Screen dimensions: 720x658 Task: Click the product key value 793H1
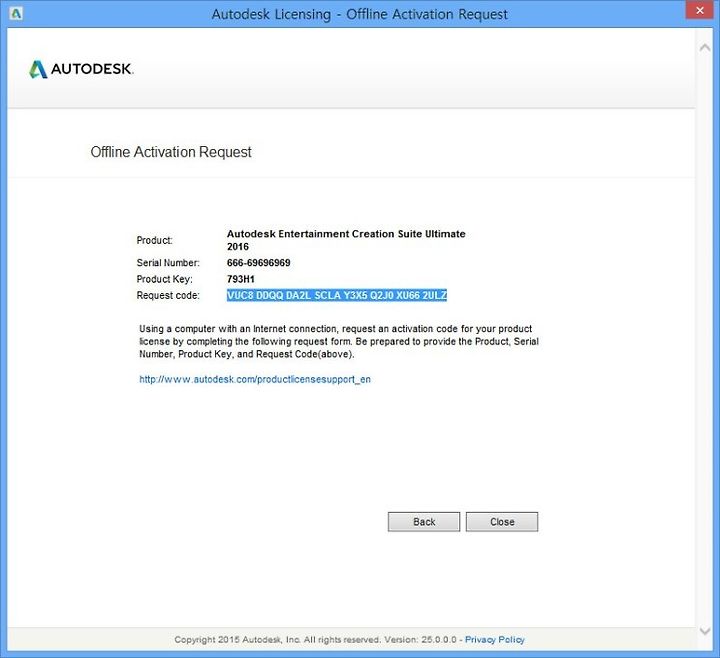tap(241, 279)
